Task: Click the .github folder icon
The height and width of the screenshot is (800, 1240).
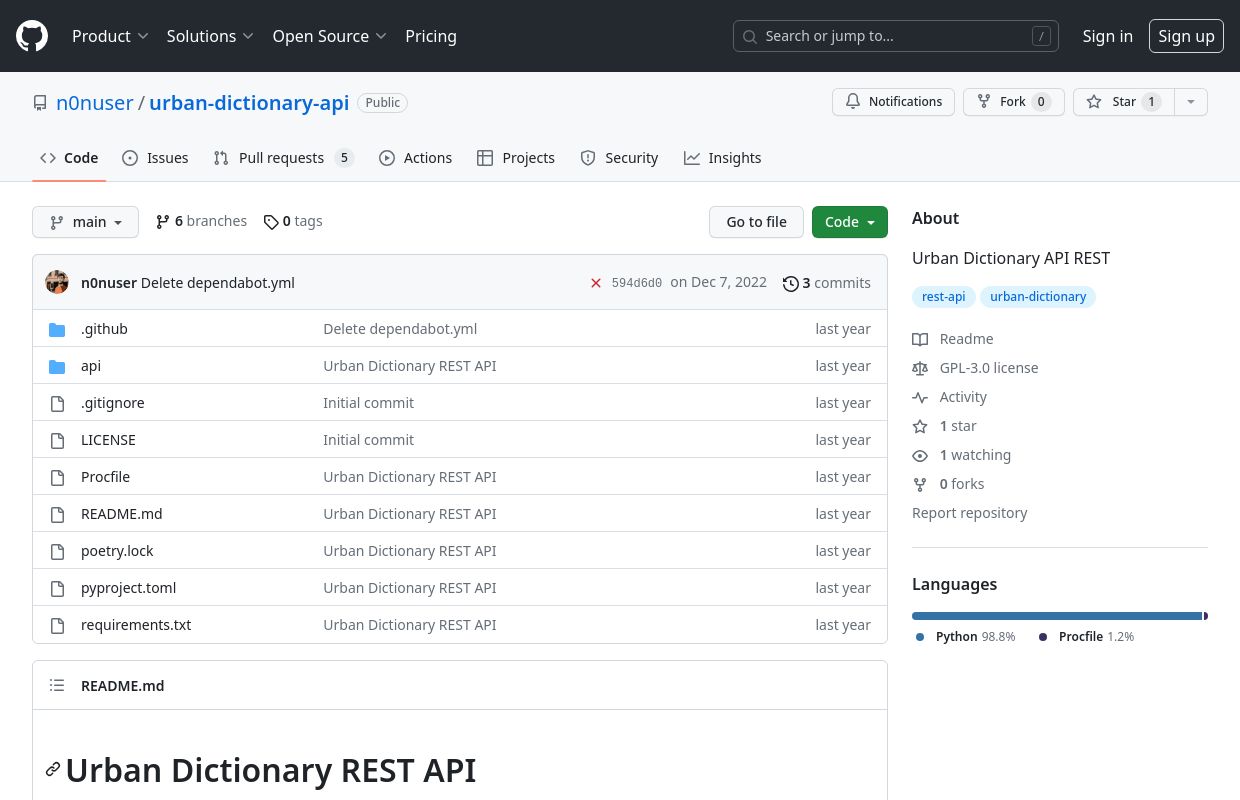Action: [57, 329]
